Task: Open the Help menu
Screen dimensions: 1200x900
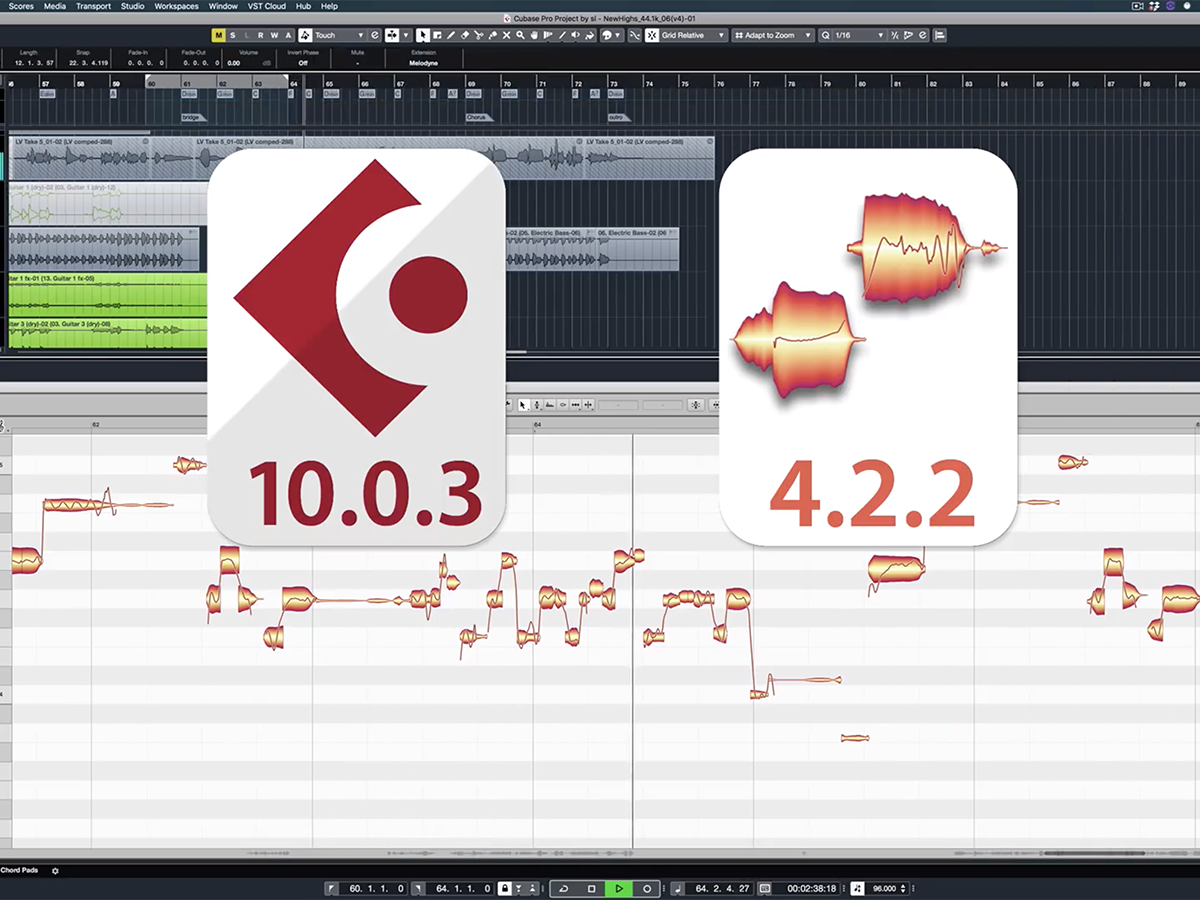Action: (329, 6)
